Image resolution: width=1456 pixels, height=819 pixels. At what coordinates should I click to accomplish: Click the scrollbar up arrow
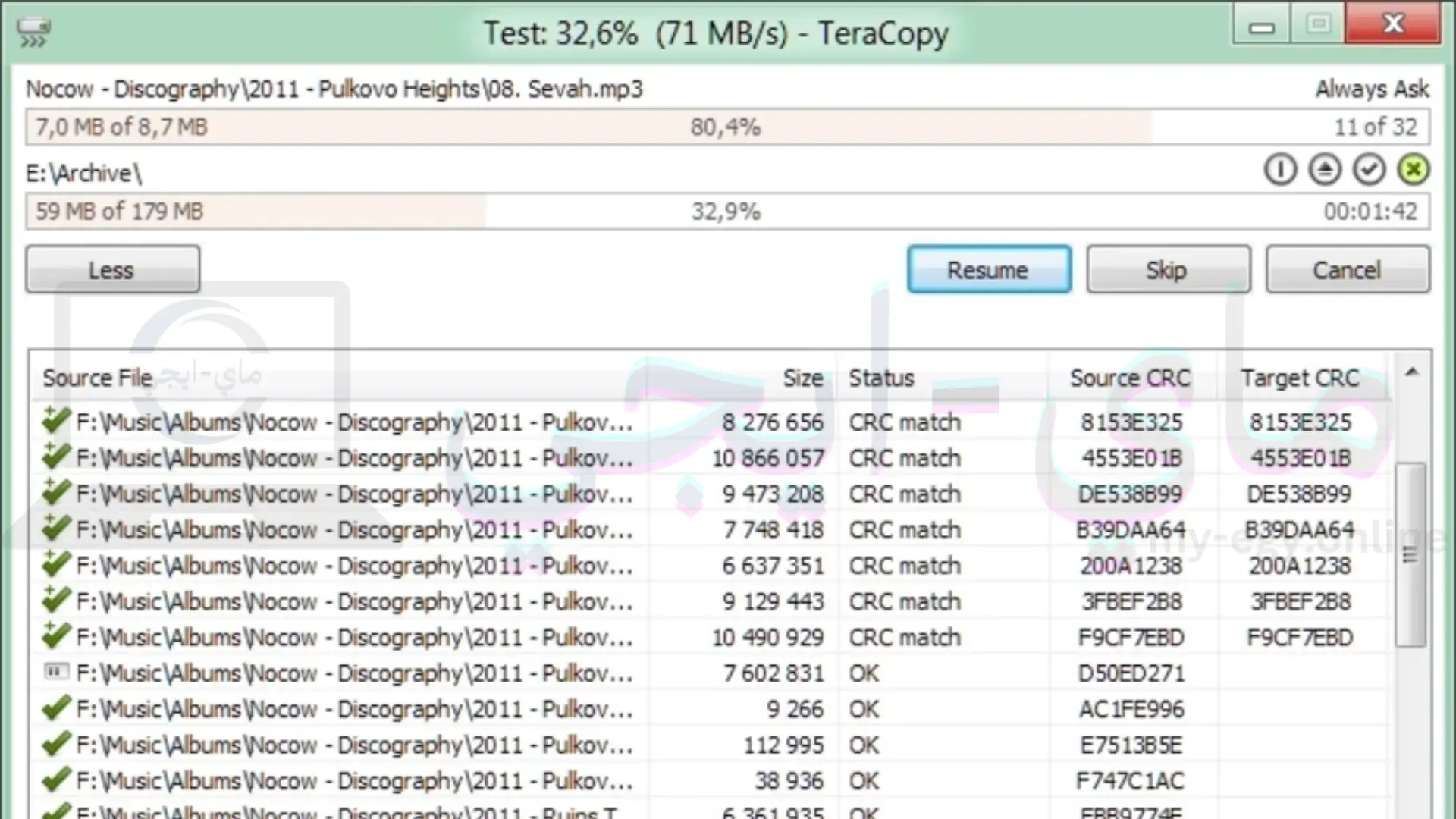pos(1411,372)
